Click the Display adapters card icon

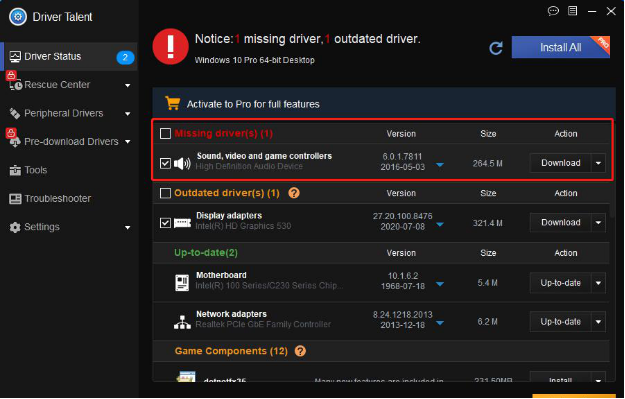coord(183,223)
